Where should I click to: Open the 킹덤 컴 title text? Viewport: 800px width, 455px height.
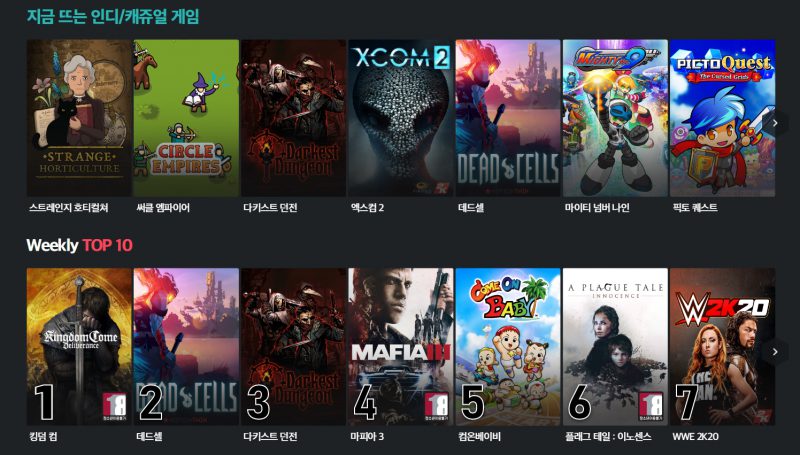coord(43,437)
